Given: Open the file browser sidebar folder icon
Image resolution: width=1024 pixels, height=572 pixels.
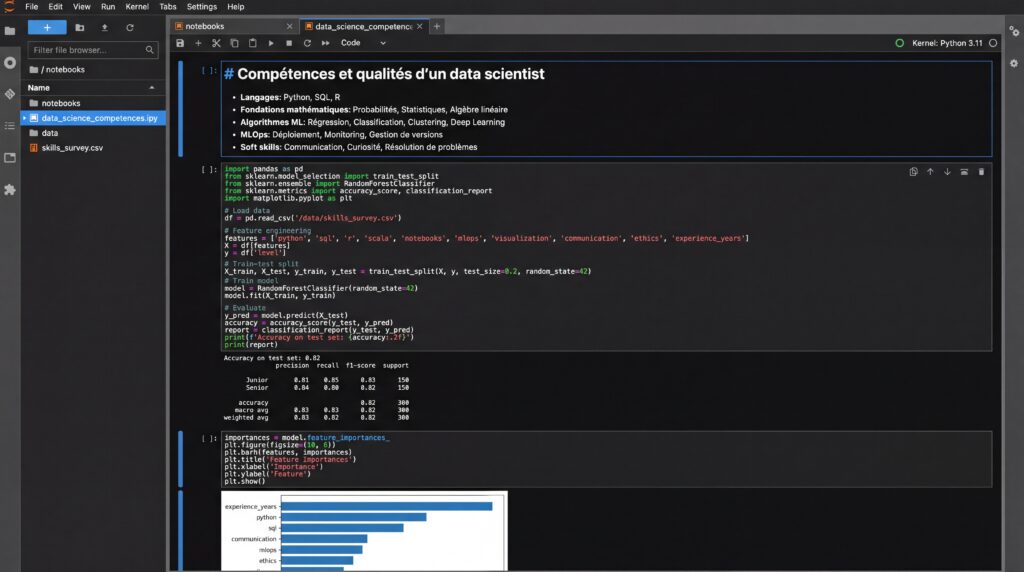Looking at the screenshot, I should (10, 31).
